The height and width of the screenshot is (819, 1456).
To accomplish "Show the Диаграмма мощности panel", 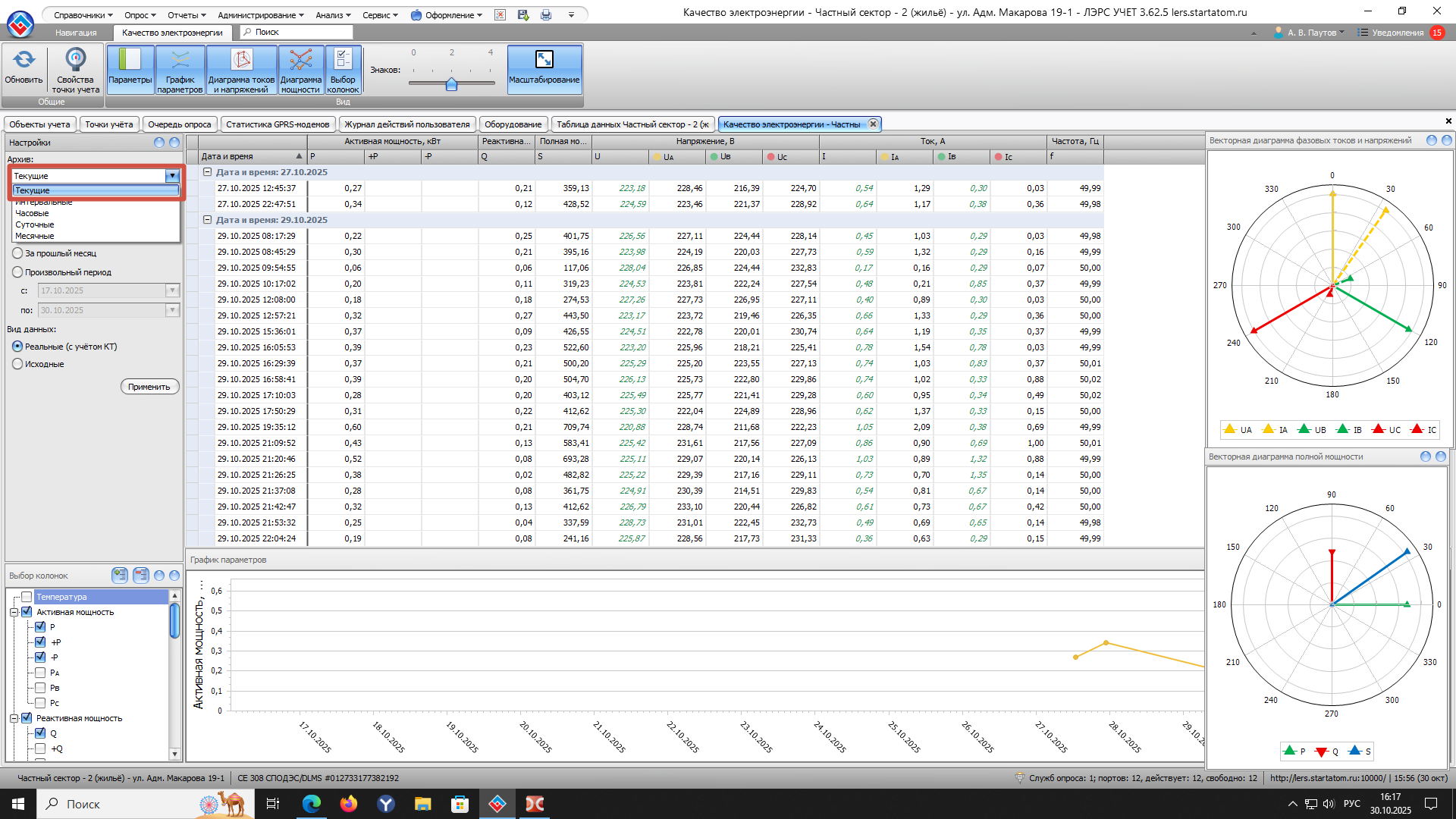I will tap(300, 69).
